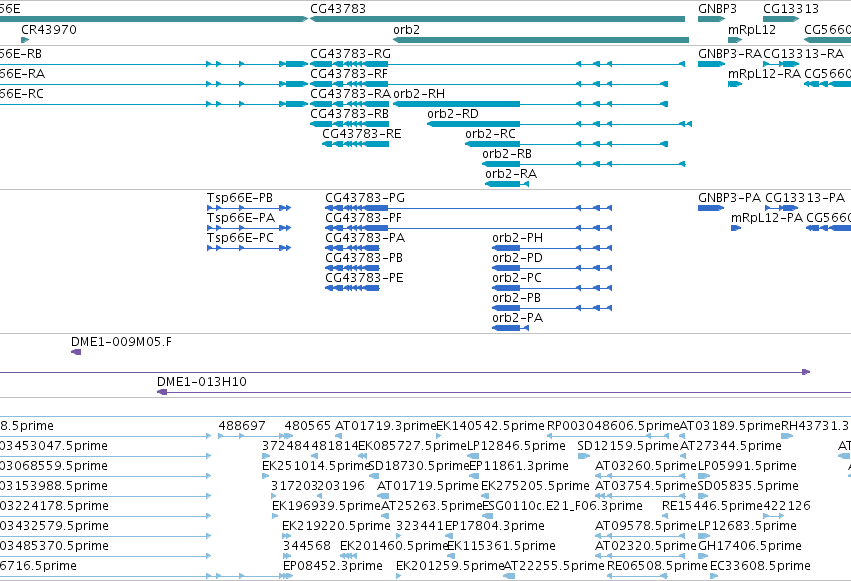Open EST label ESG0110c.E21_F06.3prime
851x581 pixels.
tap(562, 506)
